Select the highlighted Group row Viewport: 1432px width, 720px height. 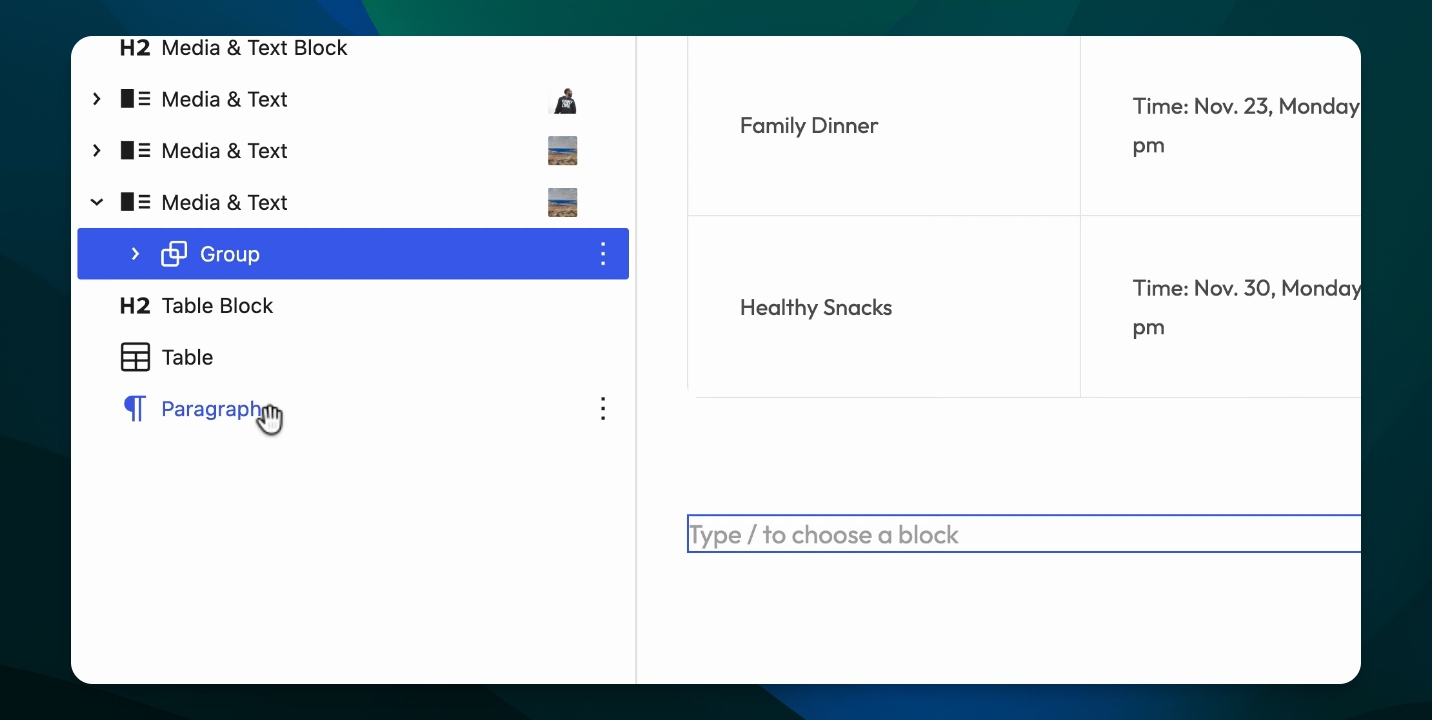(353, 254)
